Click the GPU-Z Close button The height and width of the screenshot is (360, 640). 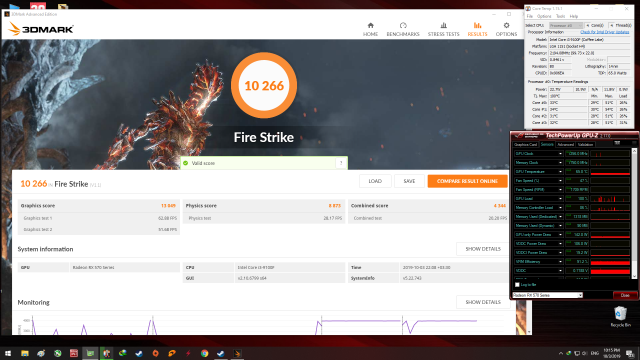coord(624,295)
